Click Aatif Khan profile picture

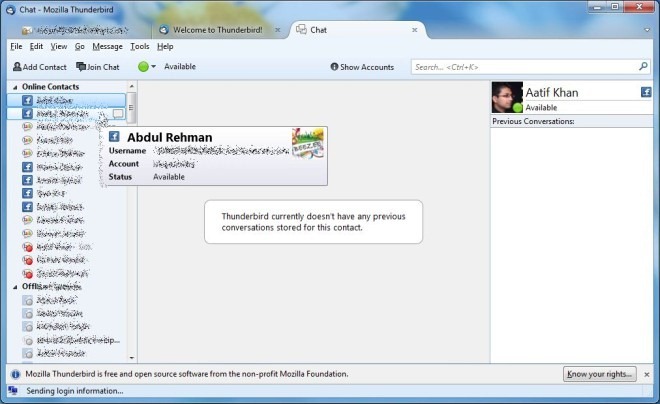point(507,97)
